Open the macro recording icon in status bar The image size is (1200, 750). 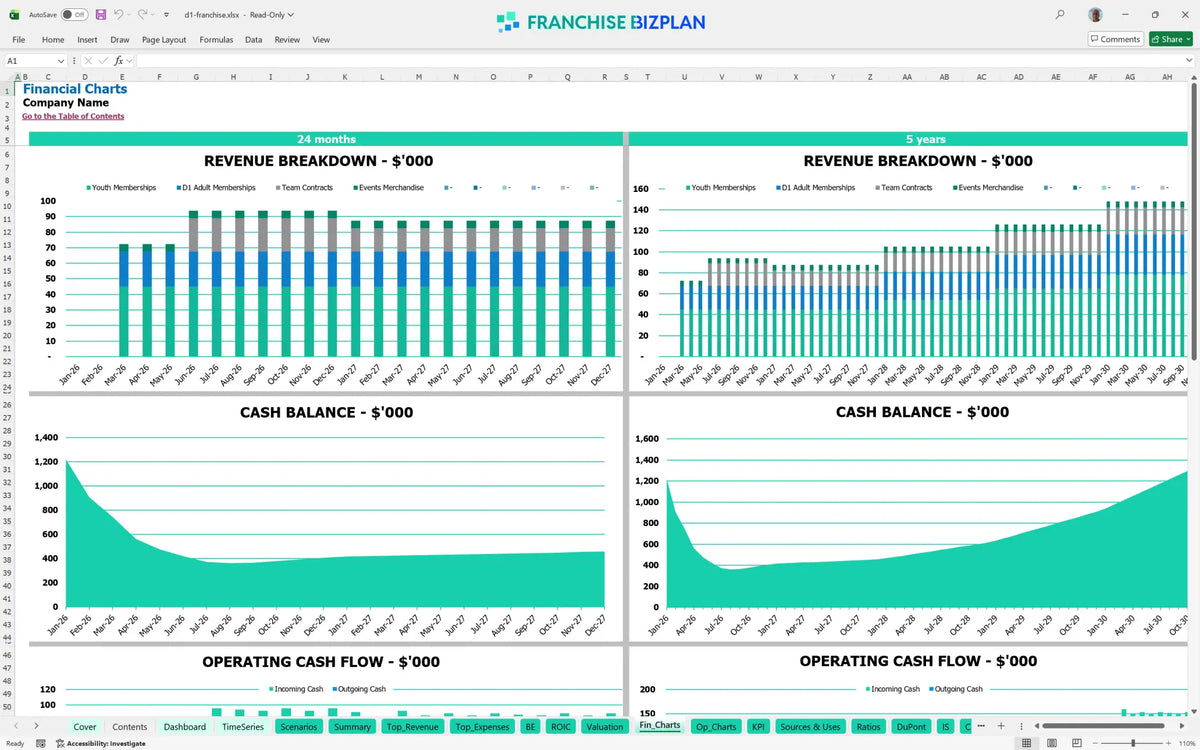[41, 743]
